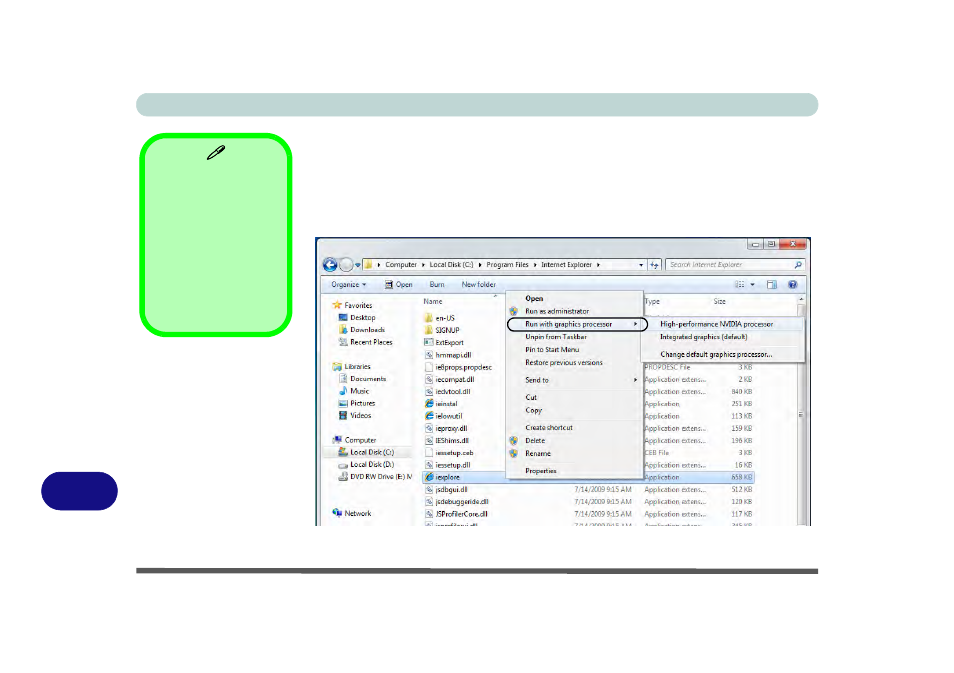Select the JSProfilerCore.dll file
Viewport: 954px width, 673px height.
pos(456,514)
